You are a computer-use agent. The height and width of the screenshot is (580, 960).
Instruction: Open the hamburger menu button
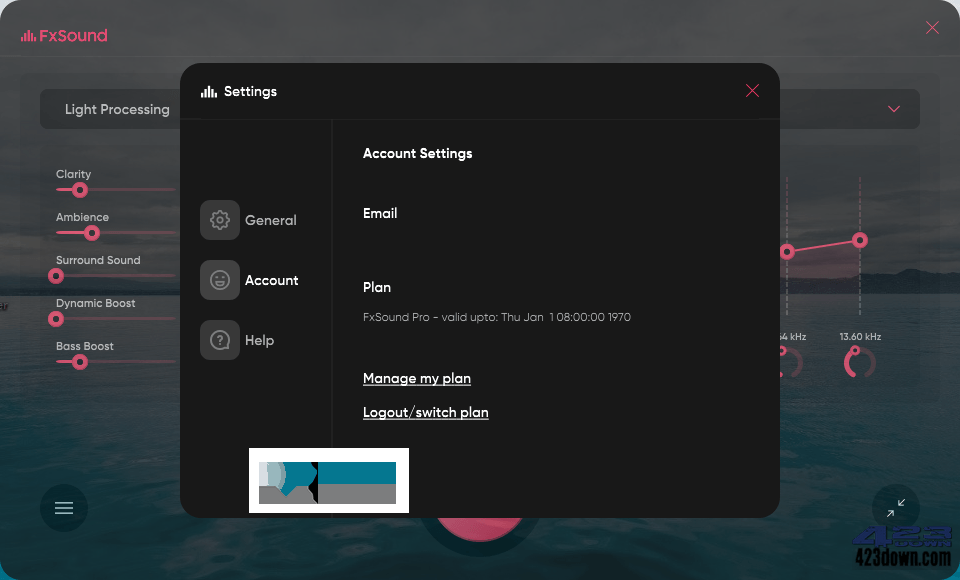tap(64, 508)
